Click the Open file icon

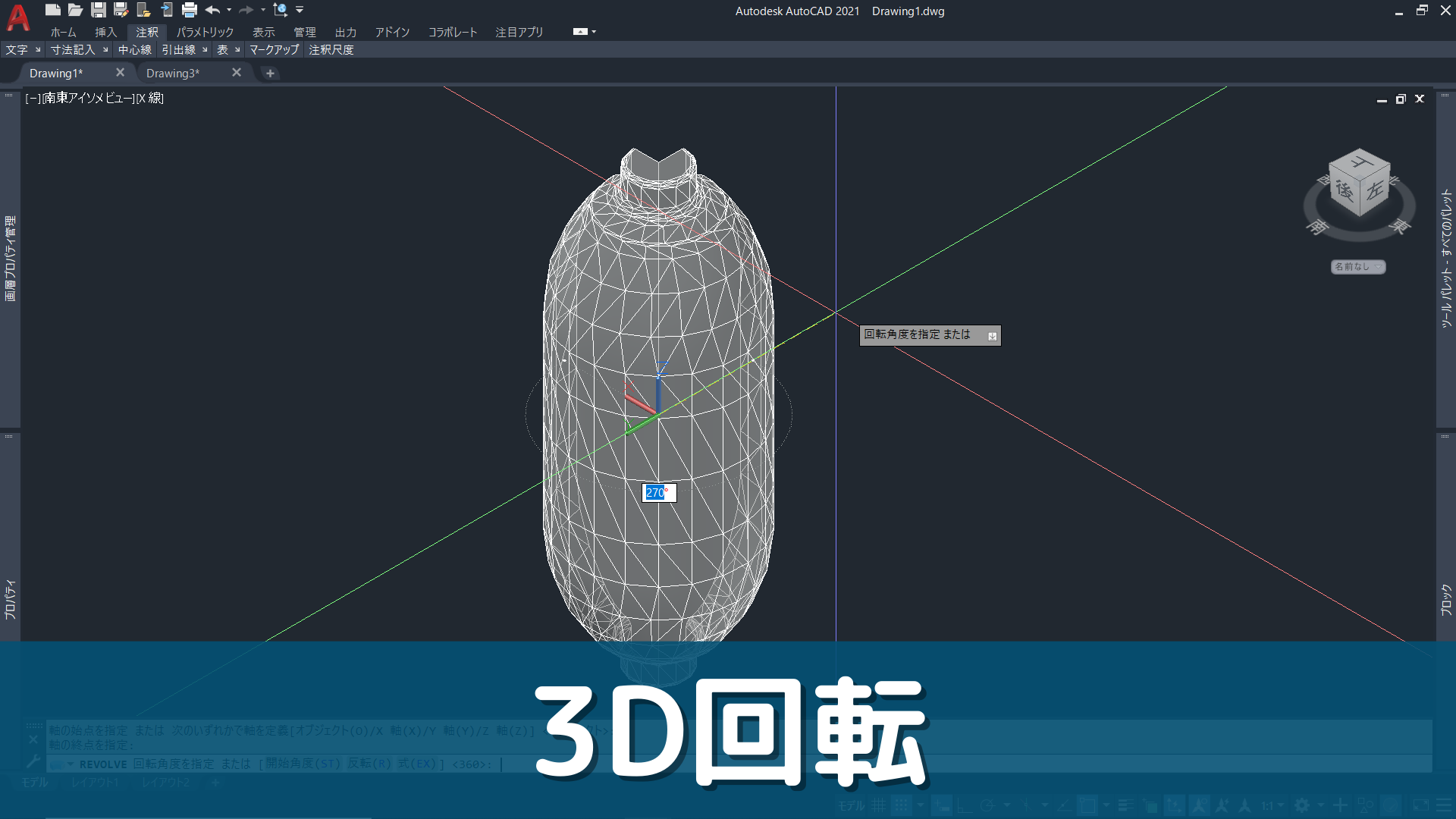click(x=75, y=10)
